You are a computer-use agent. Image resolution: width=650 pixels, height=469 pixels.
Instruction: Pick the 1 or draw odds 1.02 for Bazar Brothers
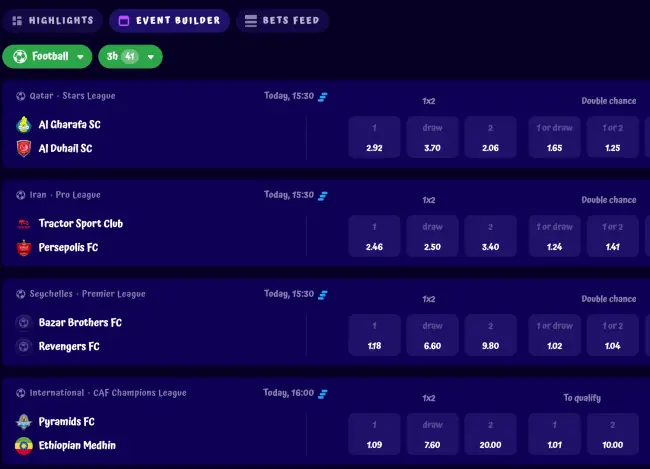[x=554, y=335]
